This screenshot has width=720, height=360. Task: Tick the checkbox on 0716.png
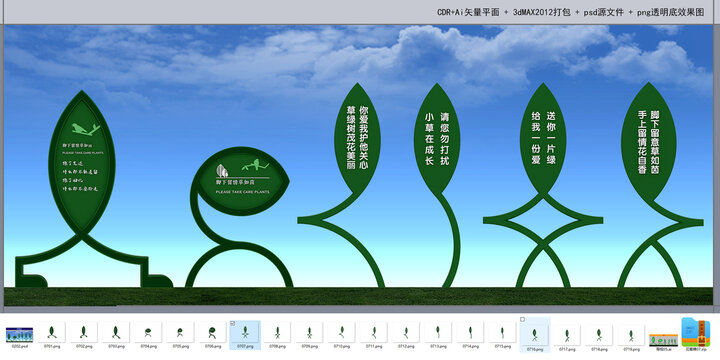pyautogui.click(x=522, y=319)
